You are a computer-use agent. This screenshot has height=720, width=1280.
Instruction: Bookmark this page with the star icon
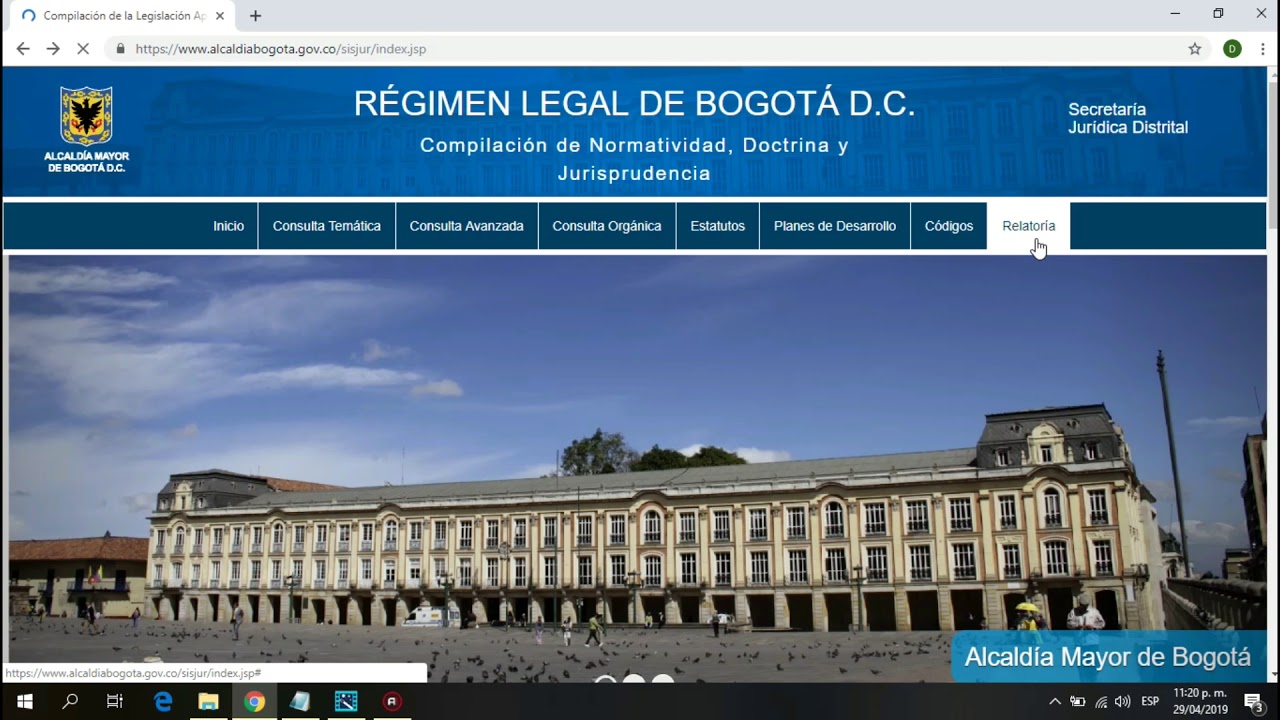point(1195,48)
